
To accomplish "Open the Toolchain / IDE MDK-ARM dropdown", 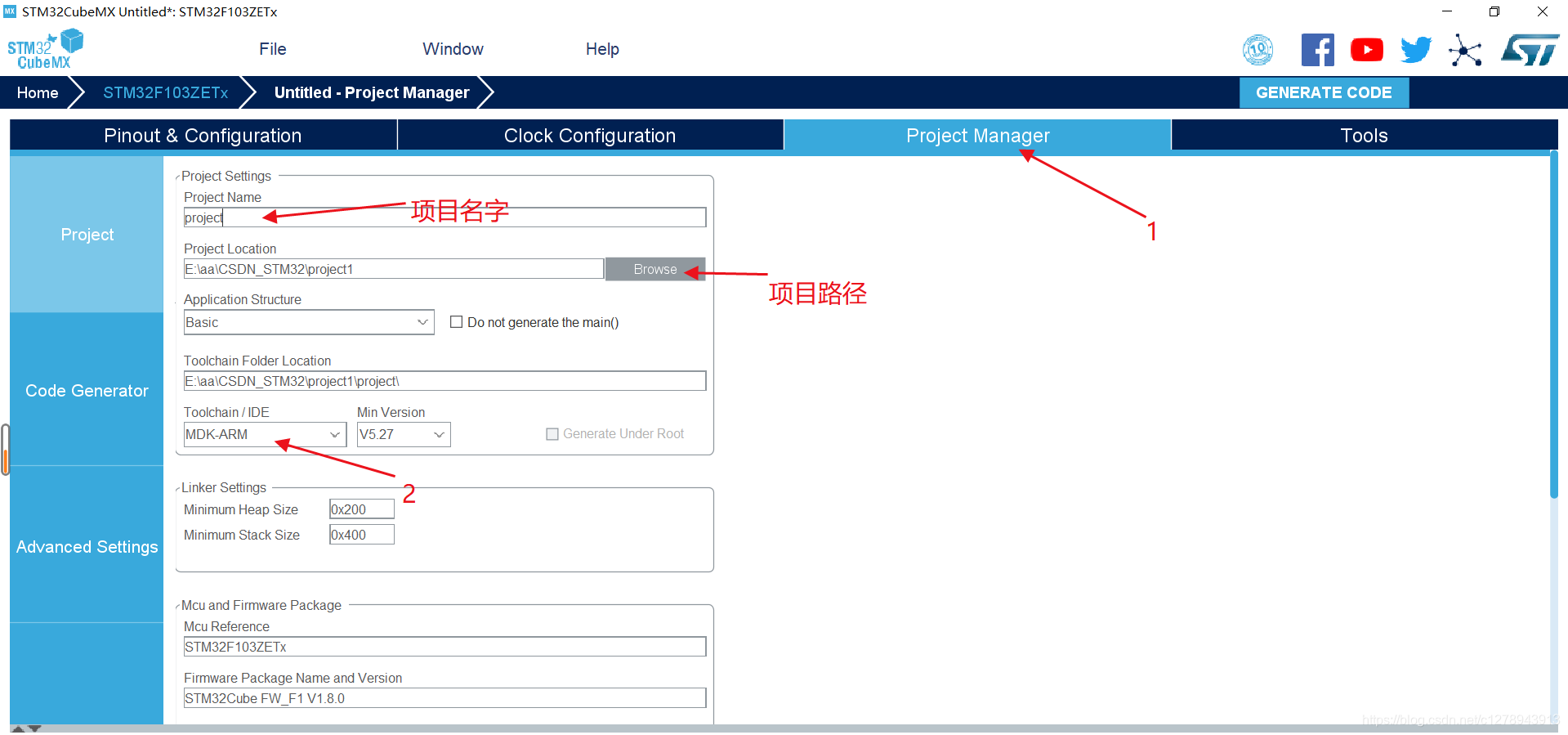I will tap(265, 434).
